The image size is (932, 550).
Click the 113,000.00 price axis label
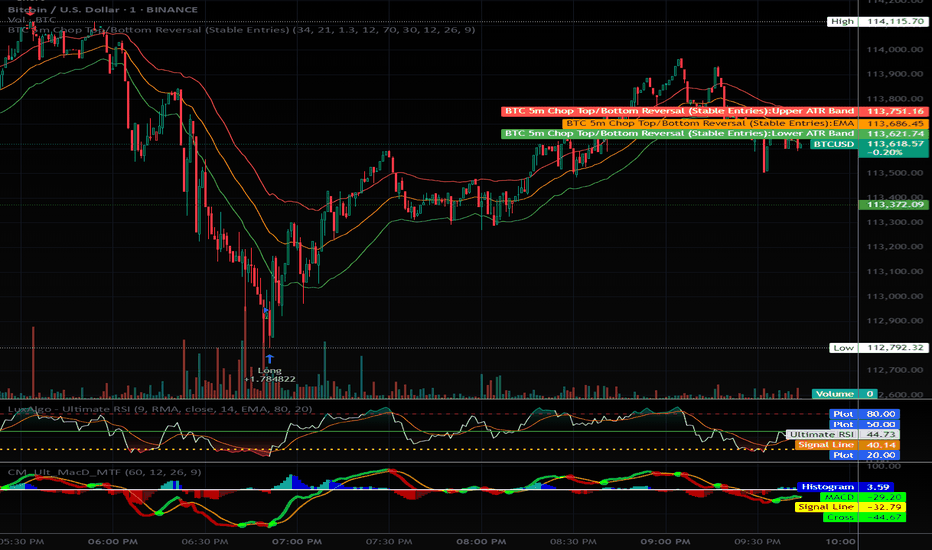point(895,296)
